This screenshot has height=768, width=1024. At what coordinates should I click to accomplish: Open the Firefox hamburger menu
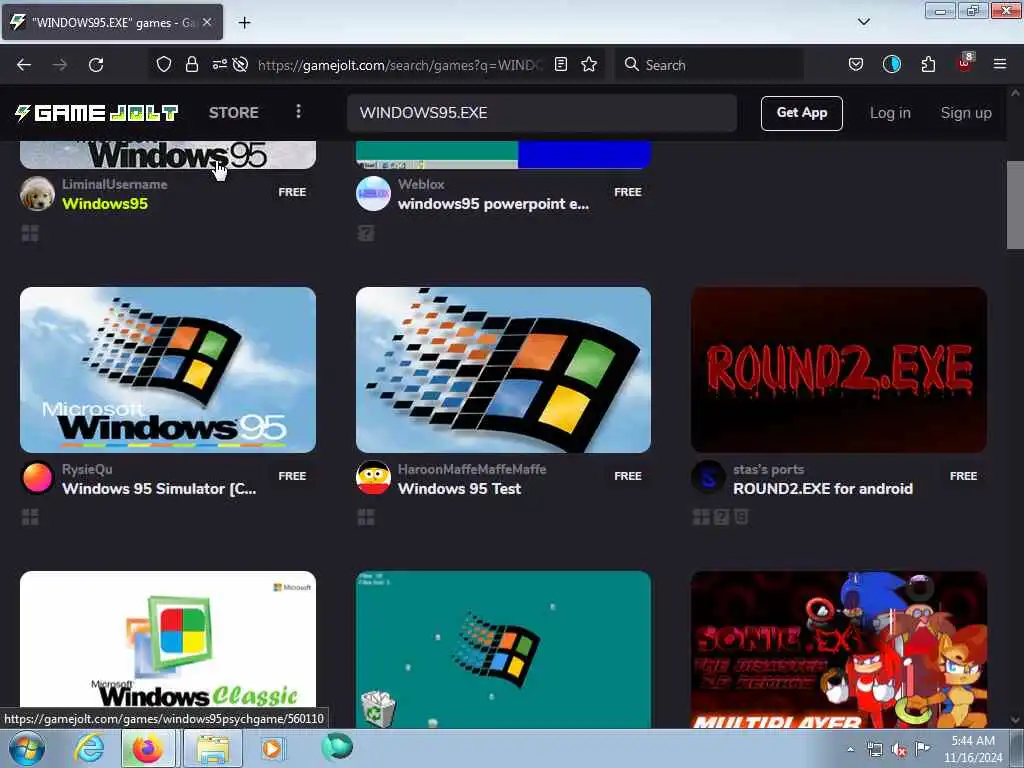1000,64
